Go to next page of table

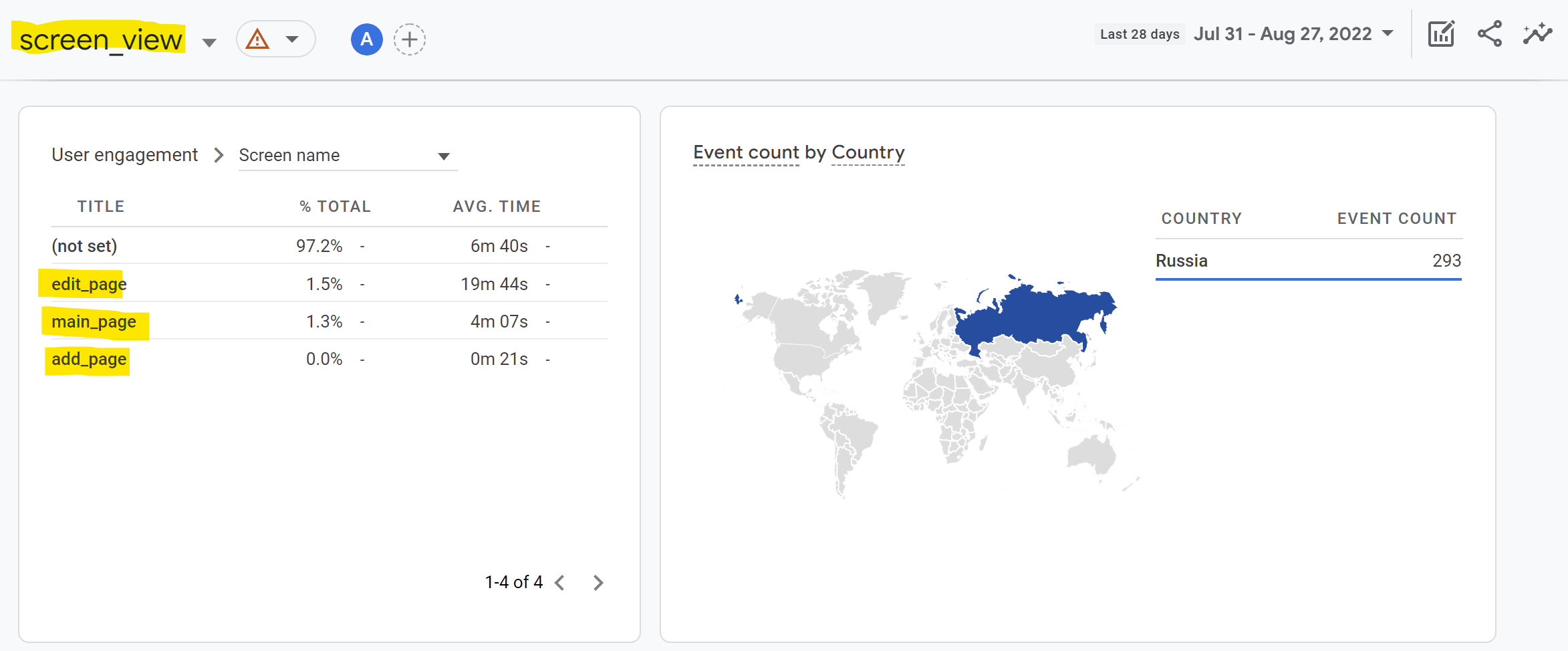pyautogui.click(x=598, y=583)
